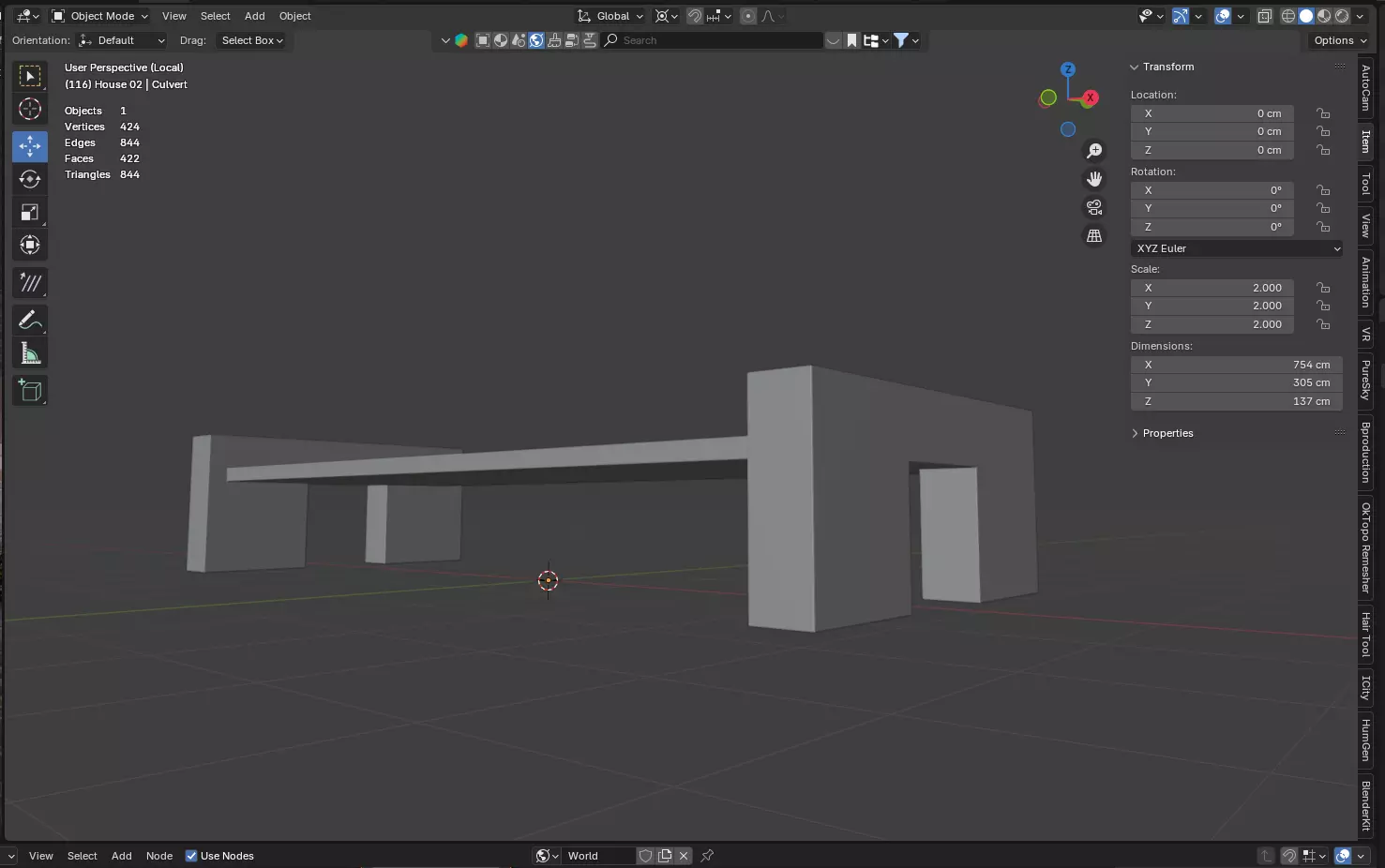
Task: Toggle snapping magnet in header
Action: pyautogui.click(x=695, y=16)
